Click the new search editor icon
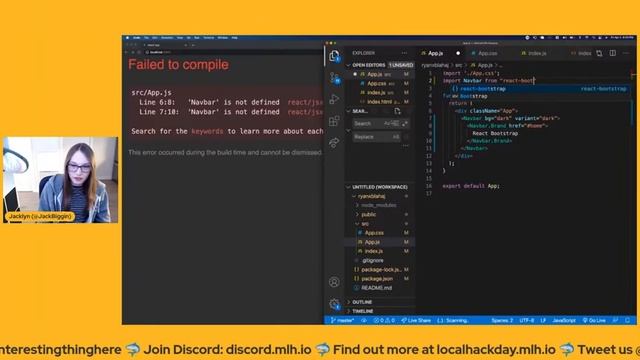Viewport: 640px width, 360px height. coord(398,111)
